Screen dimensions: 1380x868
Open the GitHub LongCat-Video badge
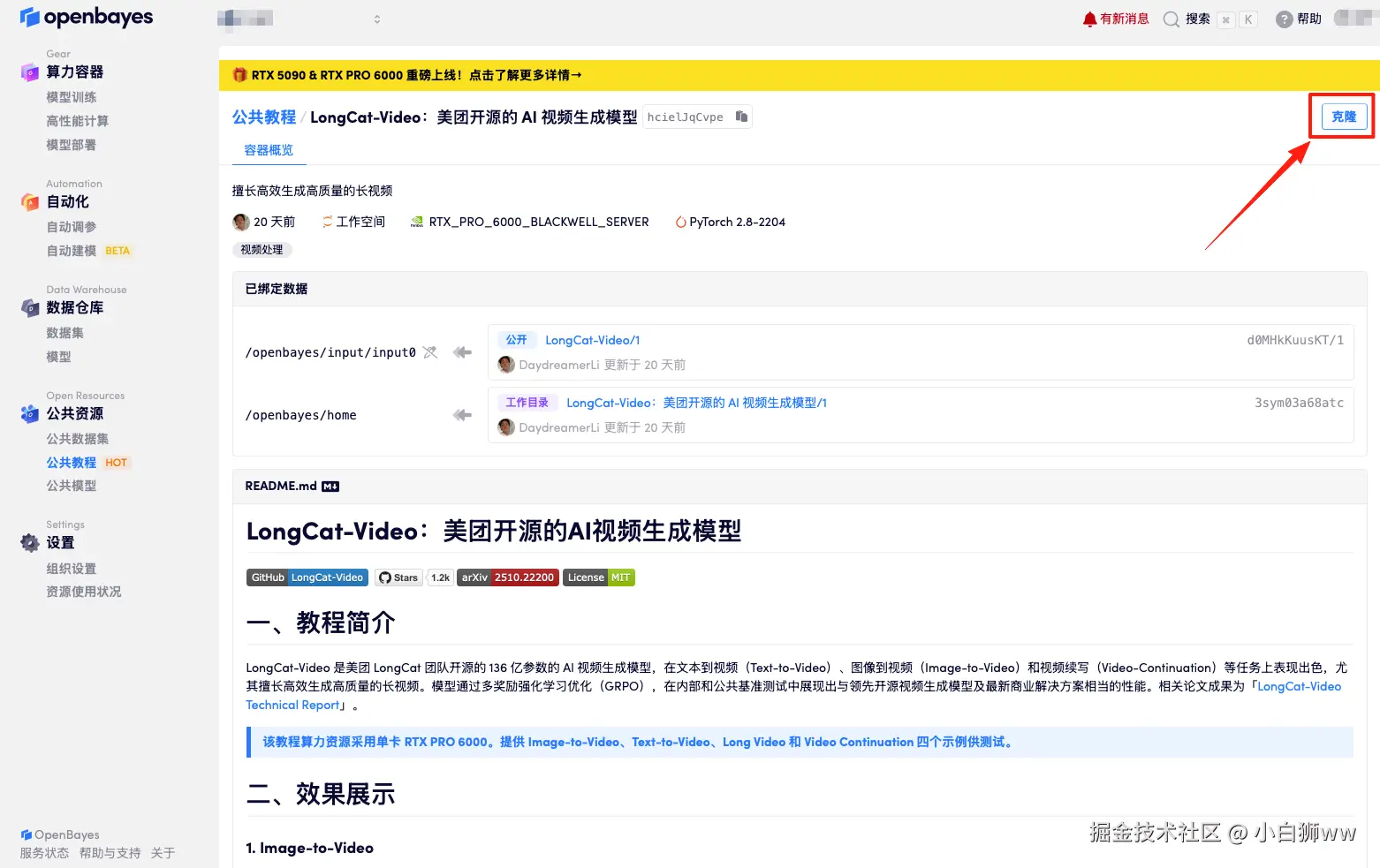point(307,577)
